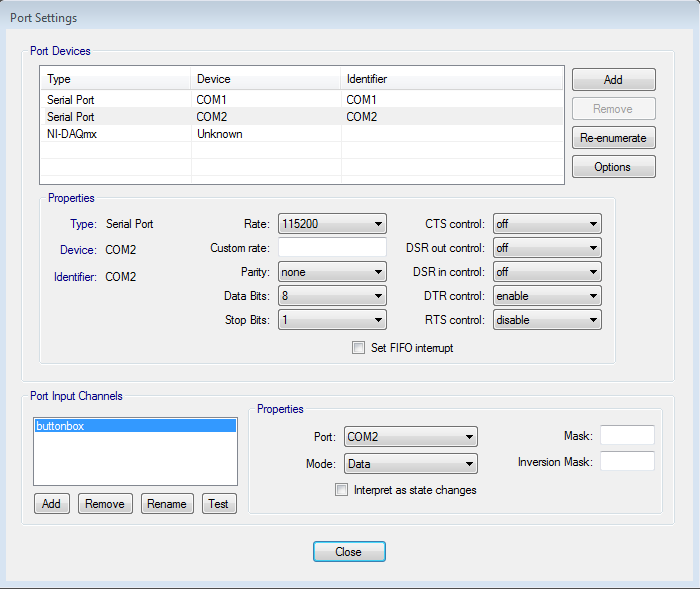Open the RTS control dropdown
Viewport: 700px width, 589px height.
(547, 320)
